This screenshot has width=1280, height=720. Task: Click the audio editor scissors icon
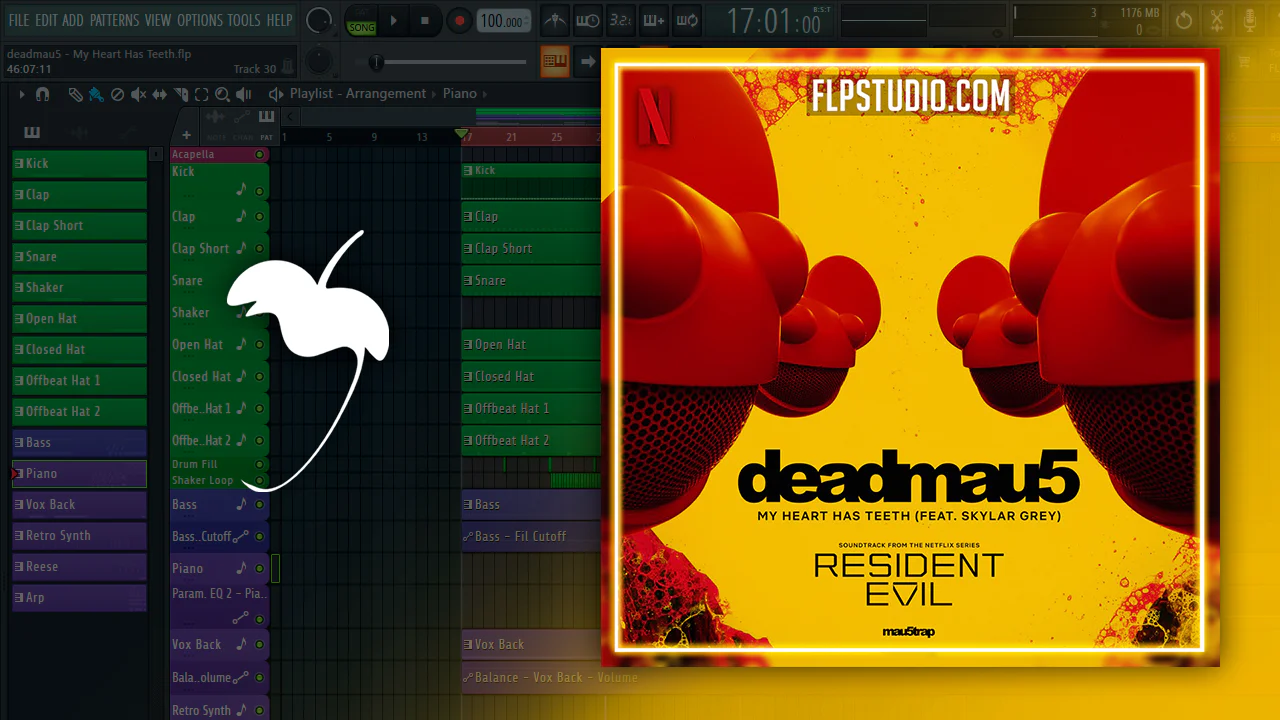coord(1217,20)
